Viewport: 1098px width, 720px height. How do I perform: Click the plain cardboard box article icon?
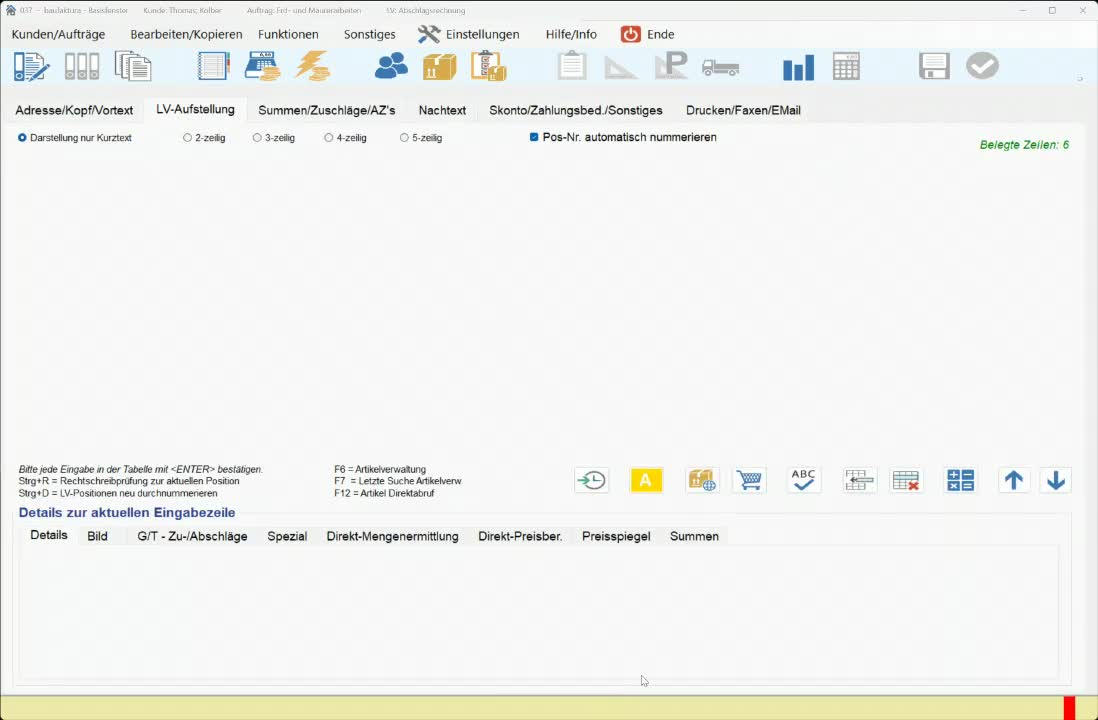440,67
